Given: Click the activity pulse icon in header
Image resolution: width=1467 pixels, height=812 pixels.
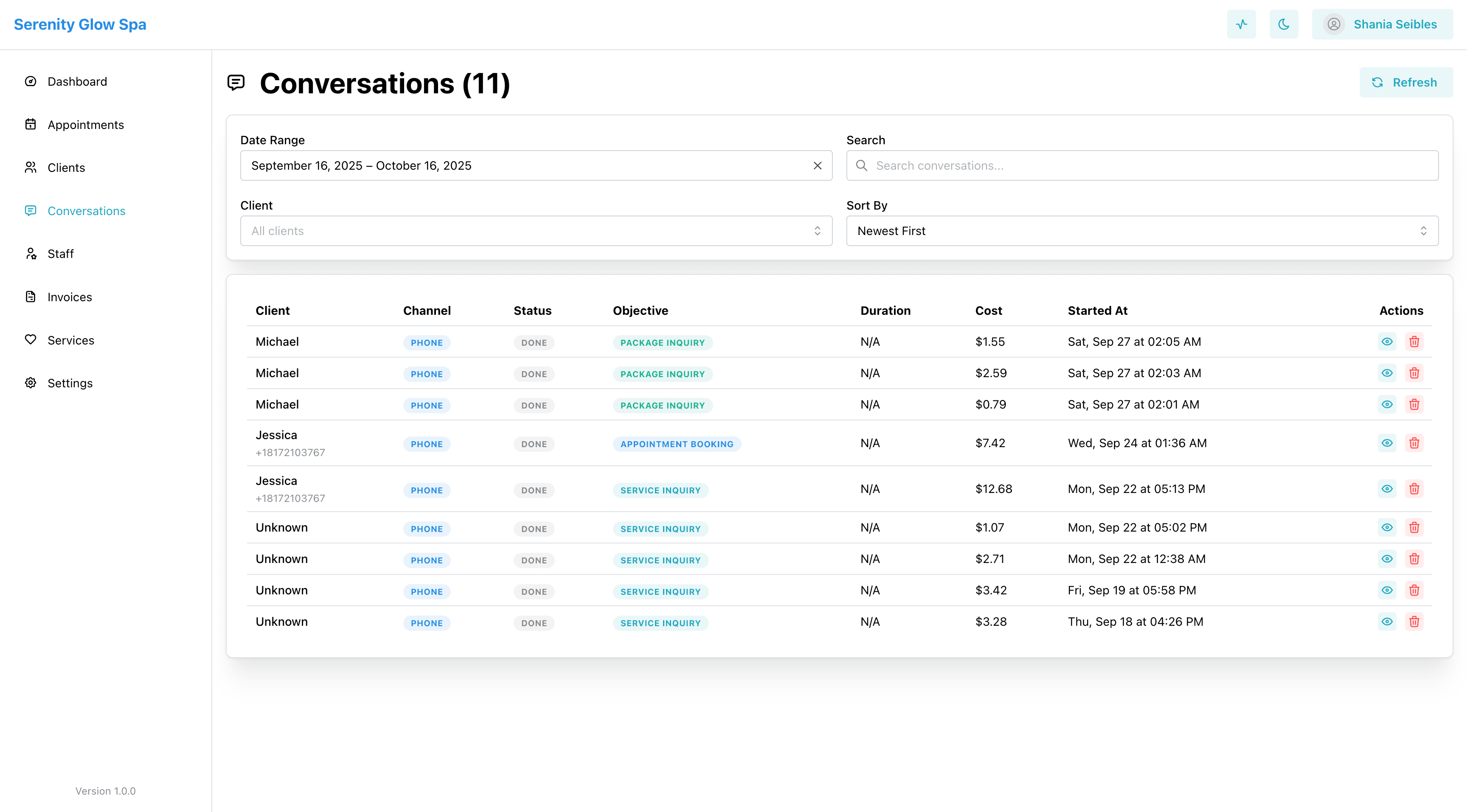Looking at the screenshot, I should (x=1241, y=25).
